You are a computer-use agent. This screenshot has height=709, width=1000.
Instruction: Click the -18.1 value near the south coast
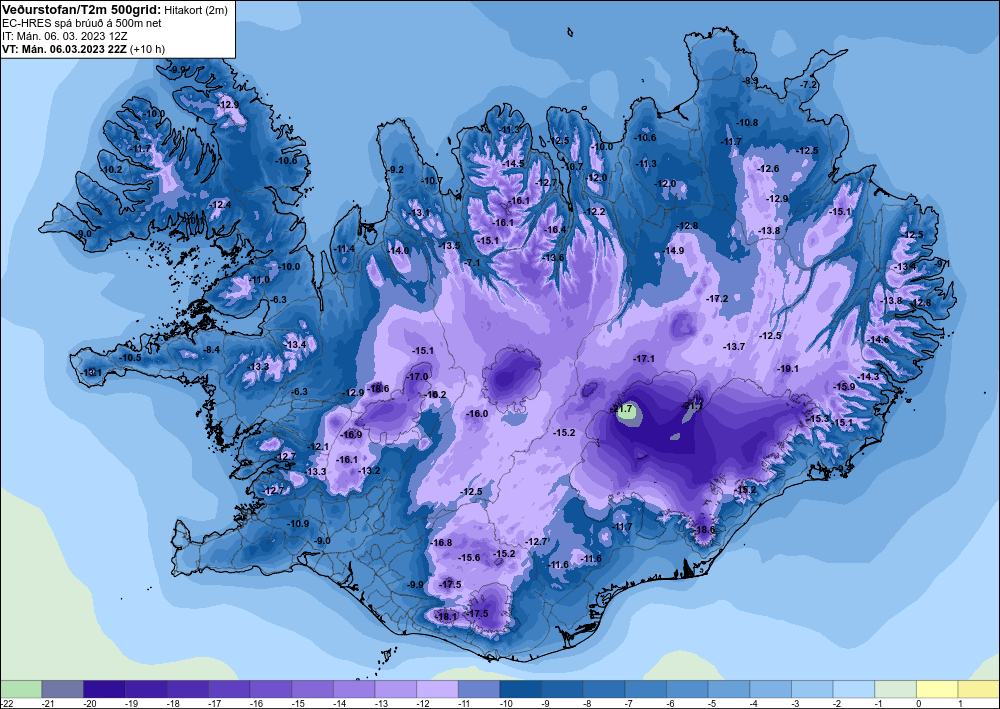click(446, 616)
